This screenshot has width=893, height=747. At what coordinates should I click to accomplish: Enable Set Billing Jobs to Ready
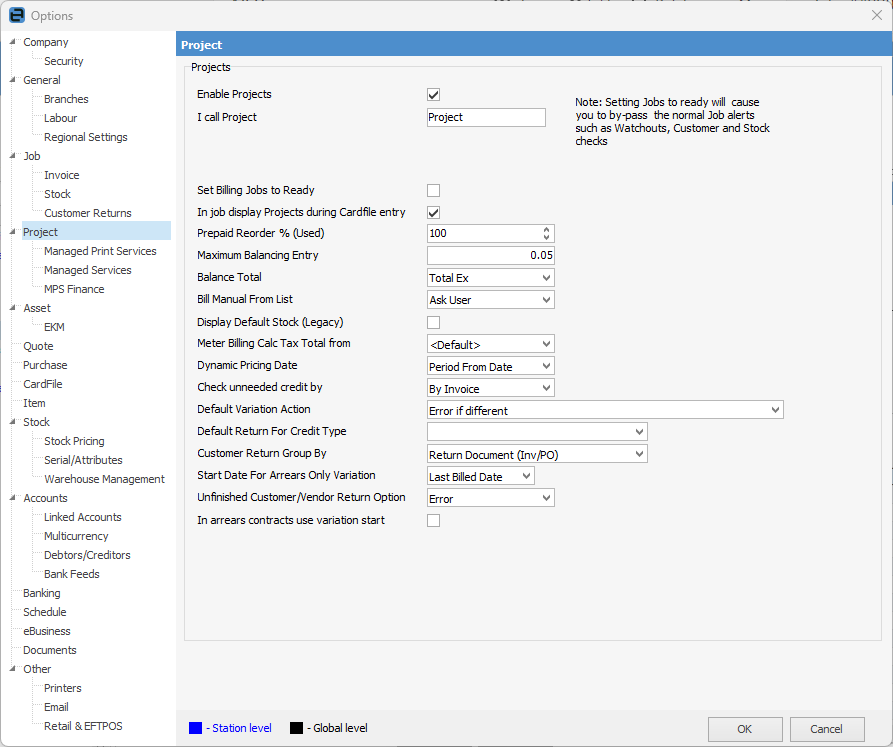(x=433, y=190)
